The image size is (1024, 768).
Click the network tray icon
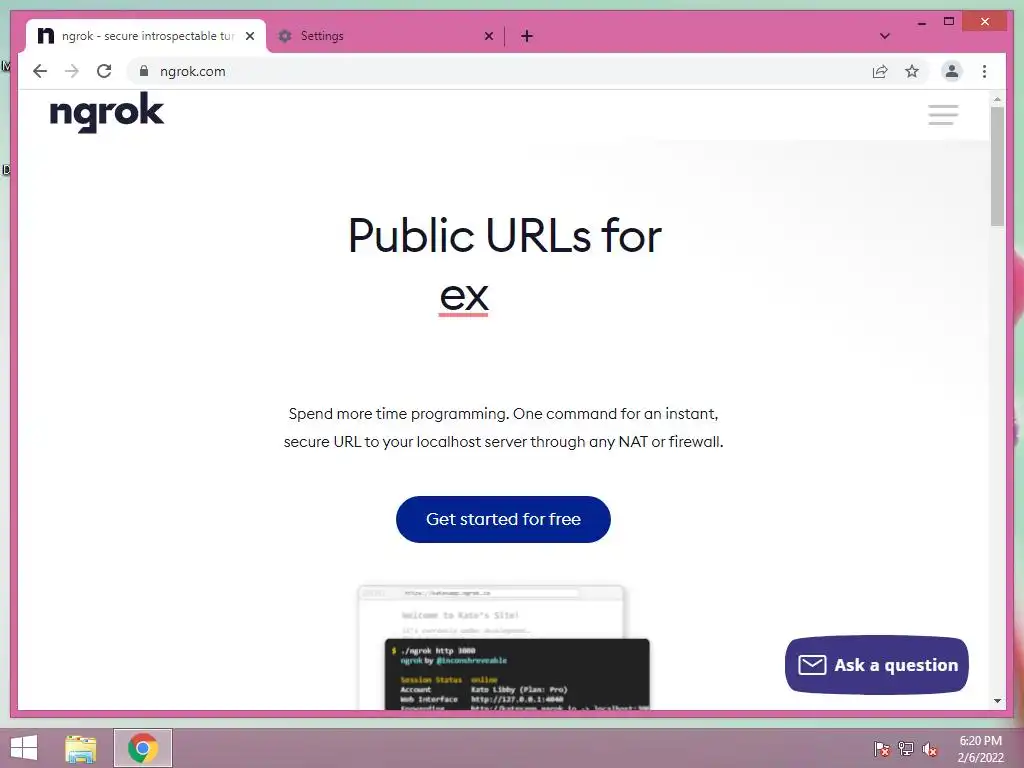(905, 749)
